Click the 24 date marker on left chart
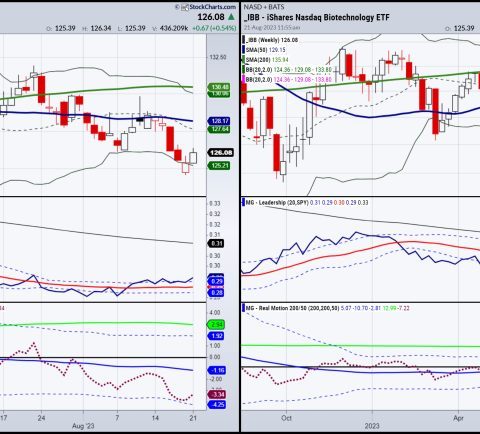The width and height of the screenshot is (480, 434). pos(41,418)
